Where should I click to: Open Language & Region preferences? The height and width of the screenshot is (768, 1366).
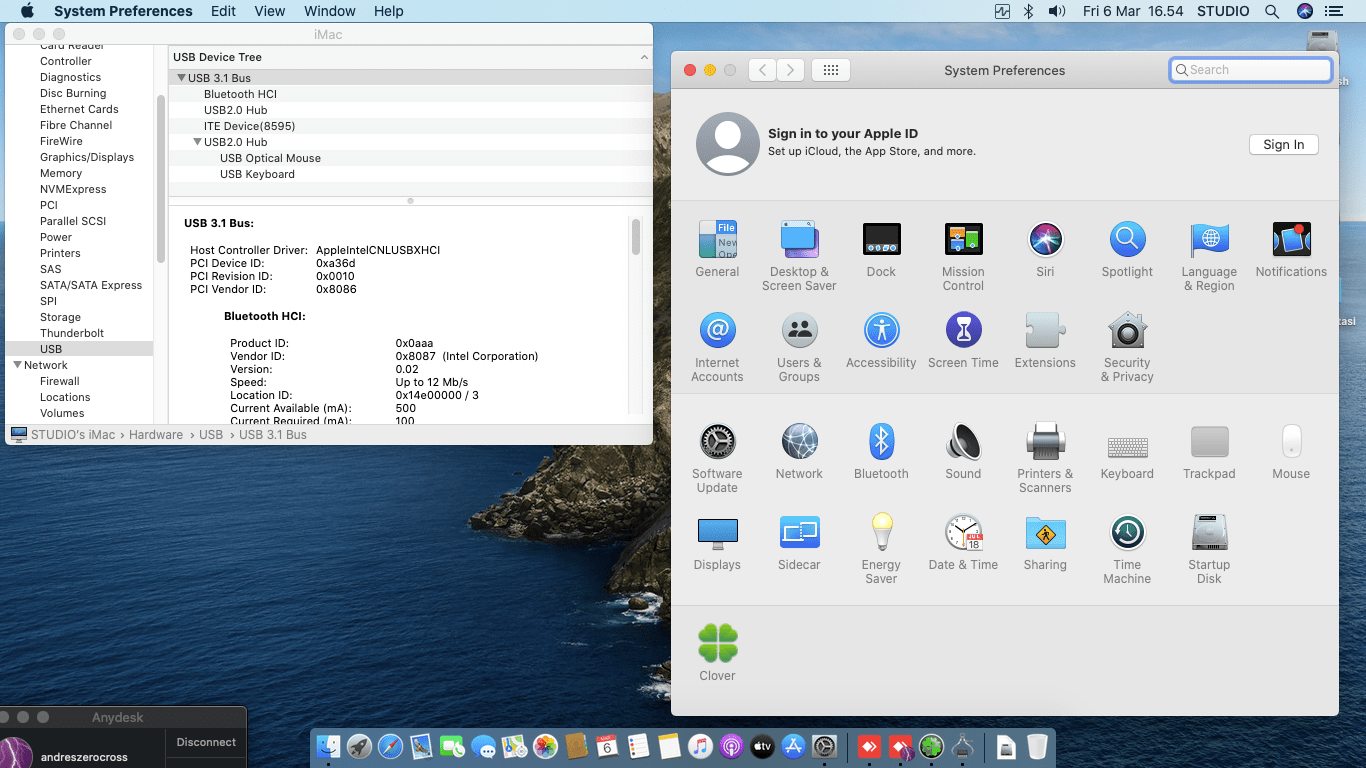click(x=1209, y=240)
